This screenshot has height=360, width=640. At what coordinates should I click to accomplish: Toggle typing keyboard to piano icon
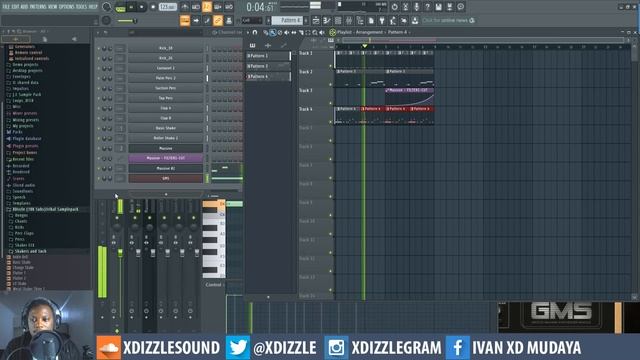click(185, 20)
